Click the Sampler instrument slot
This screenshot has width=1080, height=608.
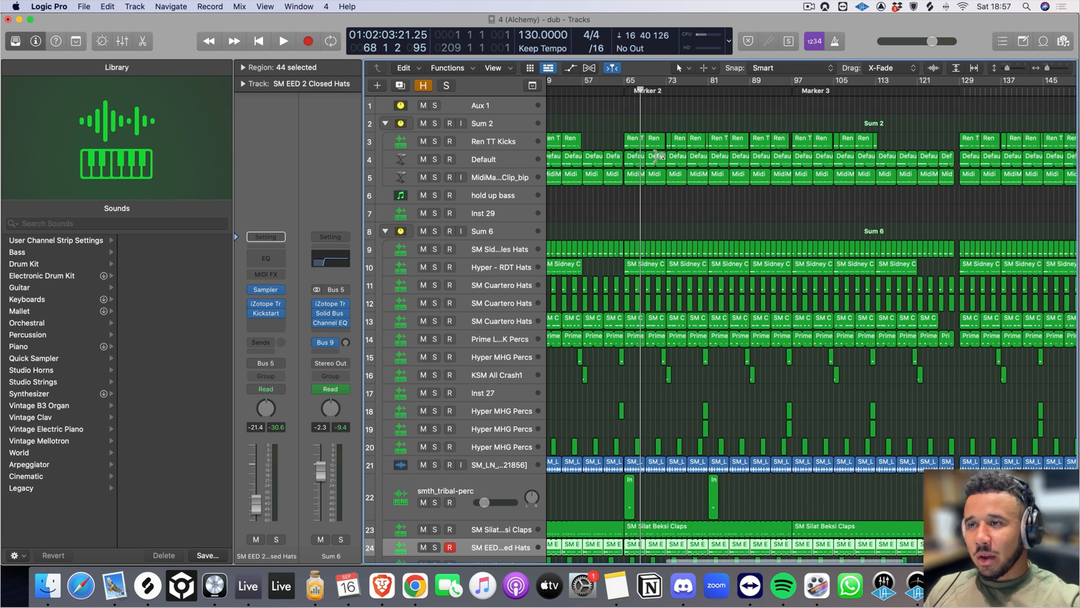tap(265, 290)
